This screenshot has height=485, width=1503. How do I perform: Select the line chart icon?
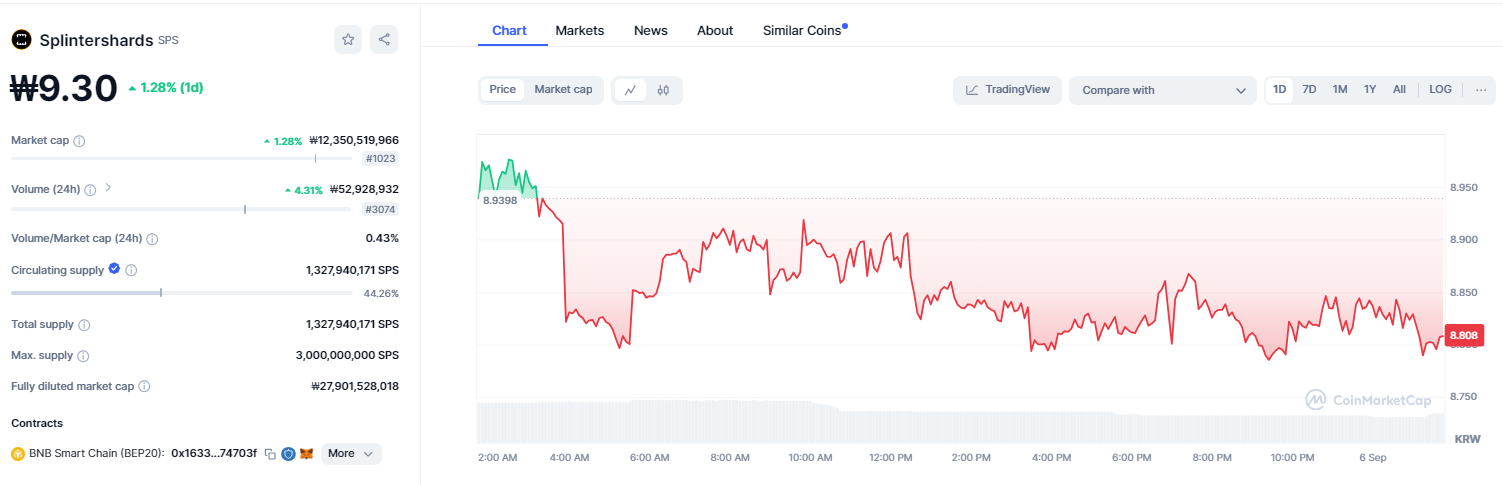click(630, 90)
